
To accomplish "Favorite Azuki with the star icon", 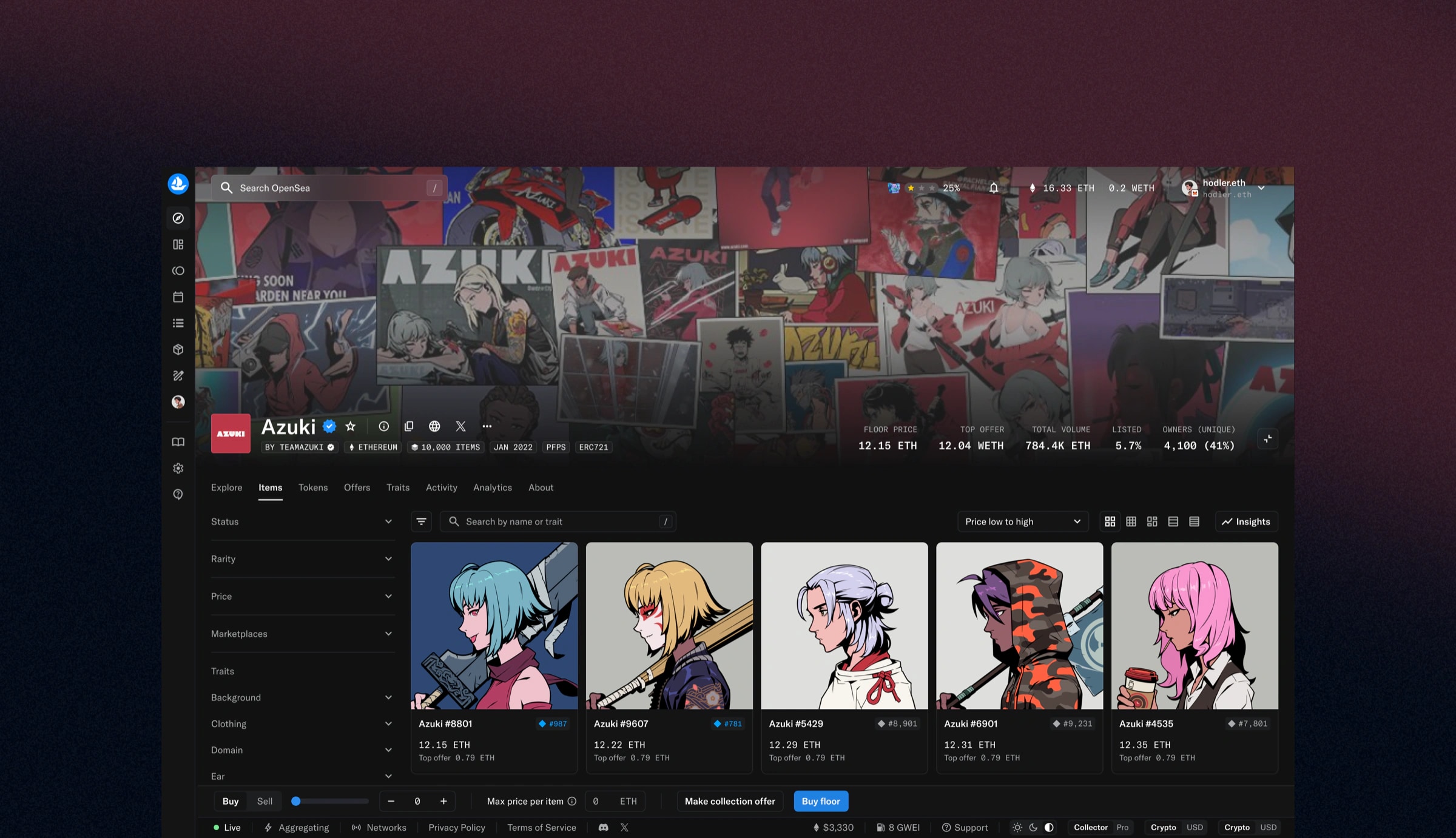I will coord(351,426).
